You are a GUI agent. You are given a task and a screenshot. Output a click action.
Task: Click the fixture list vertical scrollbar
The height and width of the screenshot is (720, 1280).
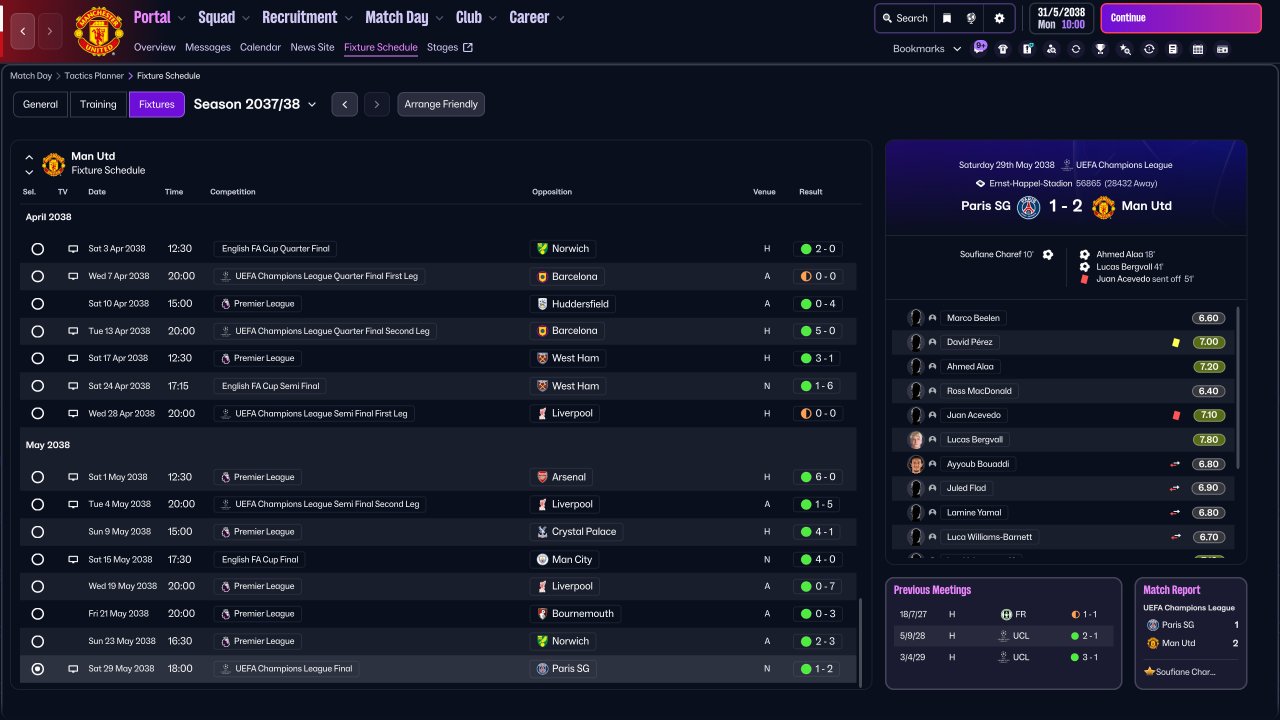pyautogui.click(x=860, y=642)
